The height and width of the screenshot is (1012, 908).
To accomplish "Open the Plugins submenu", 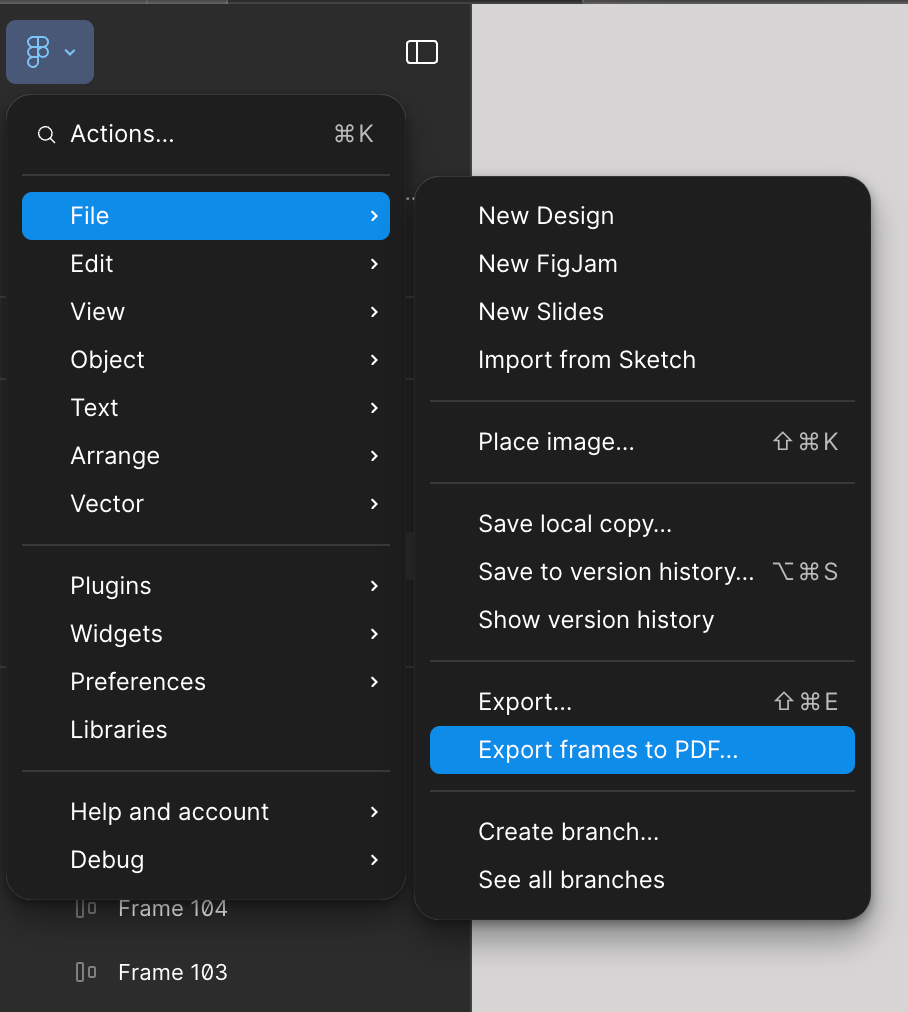I will coord(206,586).
